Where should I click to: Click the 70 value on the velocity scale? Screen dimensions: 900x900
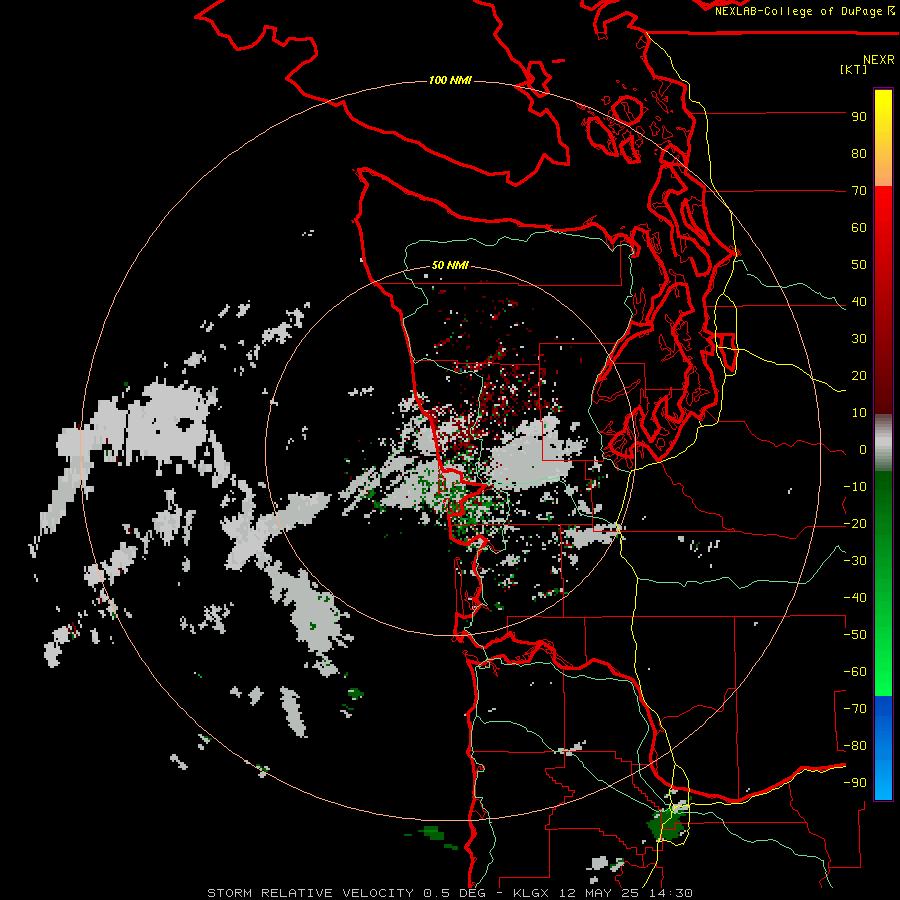(859, 191)
